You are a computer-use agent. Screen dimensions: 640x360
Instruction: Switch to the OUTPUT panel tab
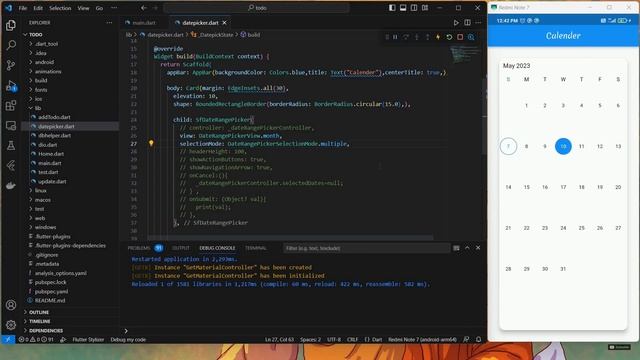tap(181, 248)
